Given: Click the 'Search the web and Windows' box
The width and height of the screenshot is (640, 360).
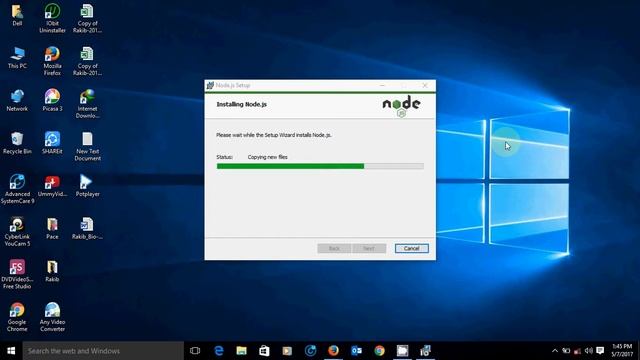Looking at the screenshot, I should (x=103, y=351).
